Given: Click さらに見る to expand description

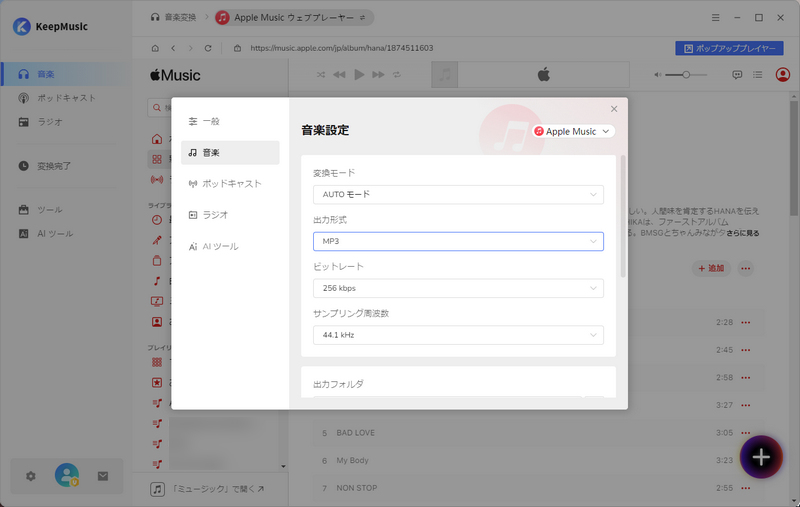Looking at the screenshot, I should (x=743, y=233).
